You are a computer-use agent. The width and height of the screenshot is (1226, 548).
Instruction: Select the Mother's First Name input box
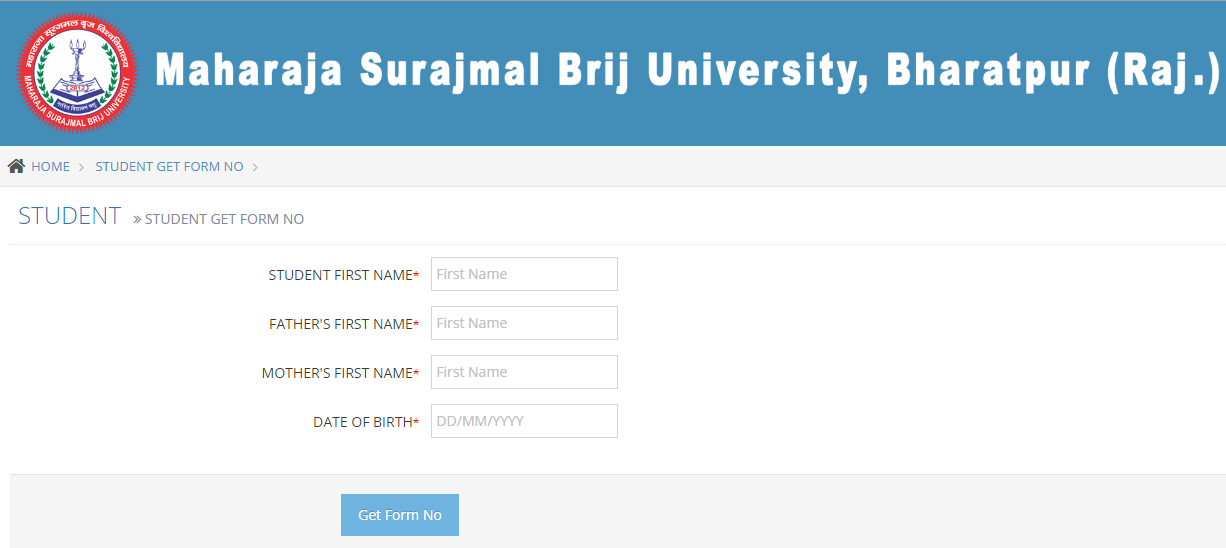point(524,372)
